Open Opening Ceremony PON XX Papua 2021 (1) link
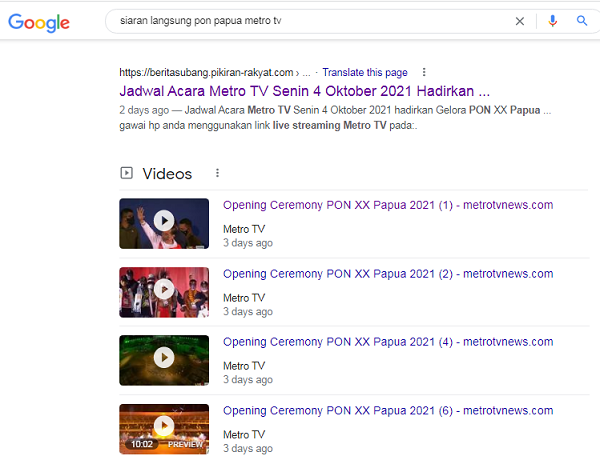This screenshot has height=456, width=600. (x=387, y=205)
